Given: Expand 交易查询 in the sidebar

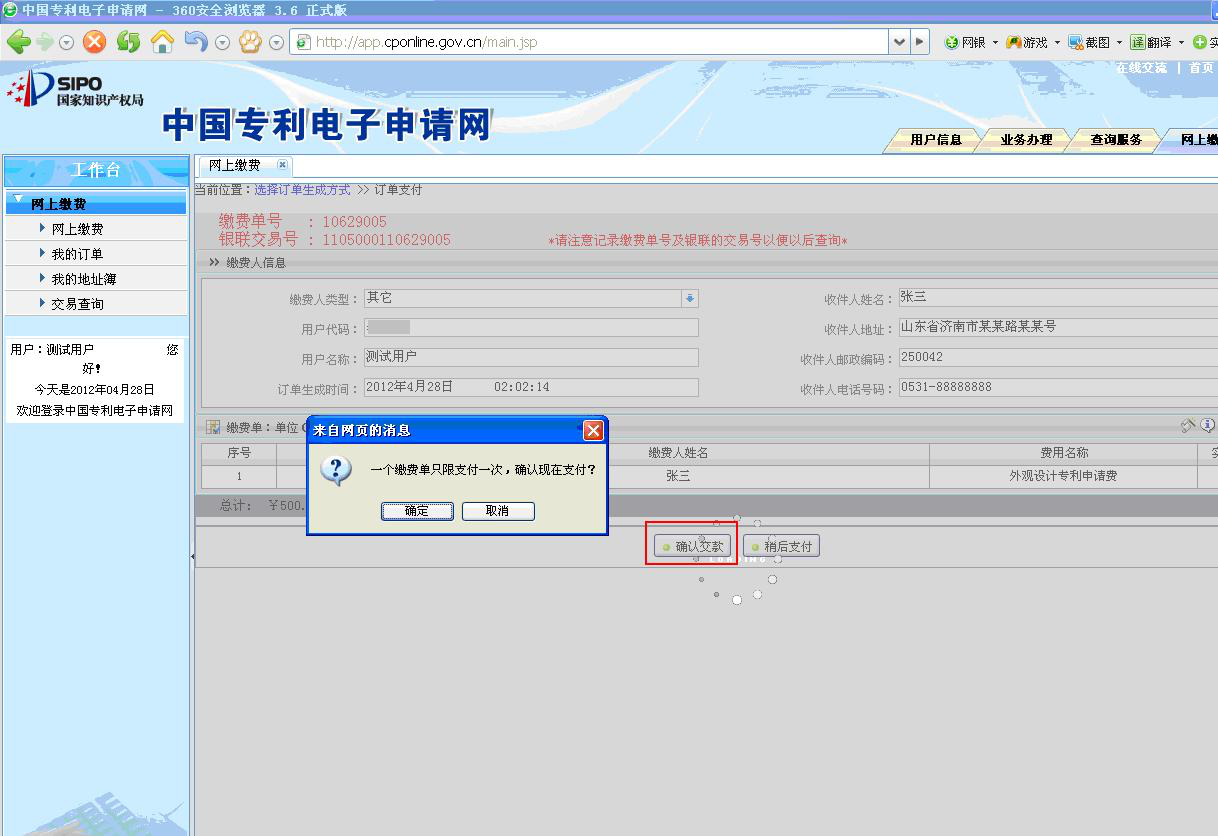Looking at the screenshot, I should pyautogui.click(x=77, y=304).
